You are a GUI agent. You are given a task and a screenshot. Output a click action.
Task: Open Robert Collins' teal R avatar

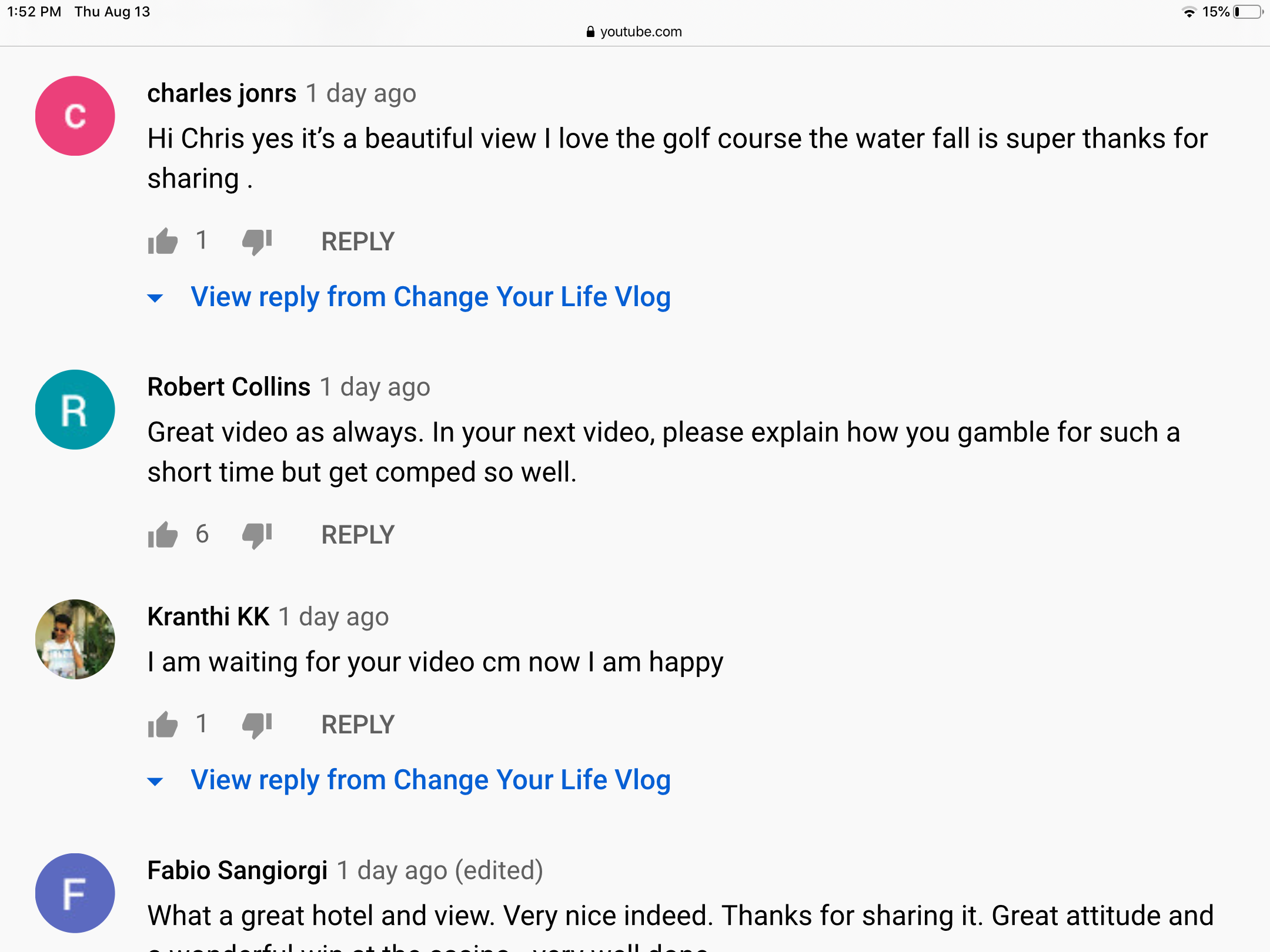pyautogui.click(x=75, y=410)
